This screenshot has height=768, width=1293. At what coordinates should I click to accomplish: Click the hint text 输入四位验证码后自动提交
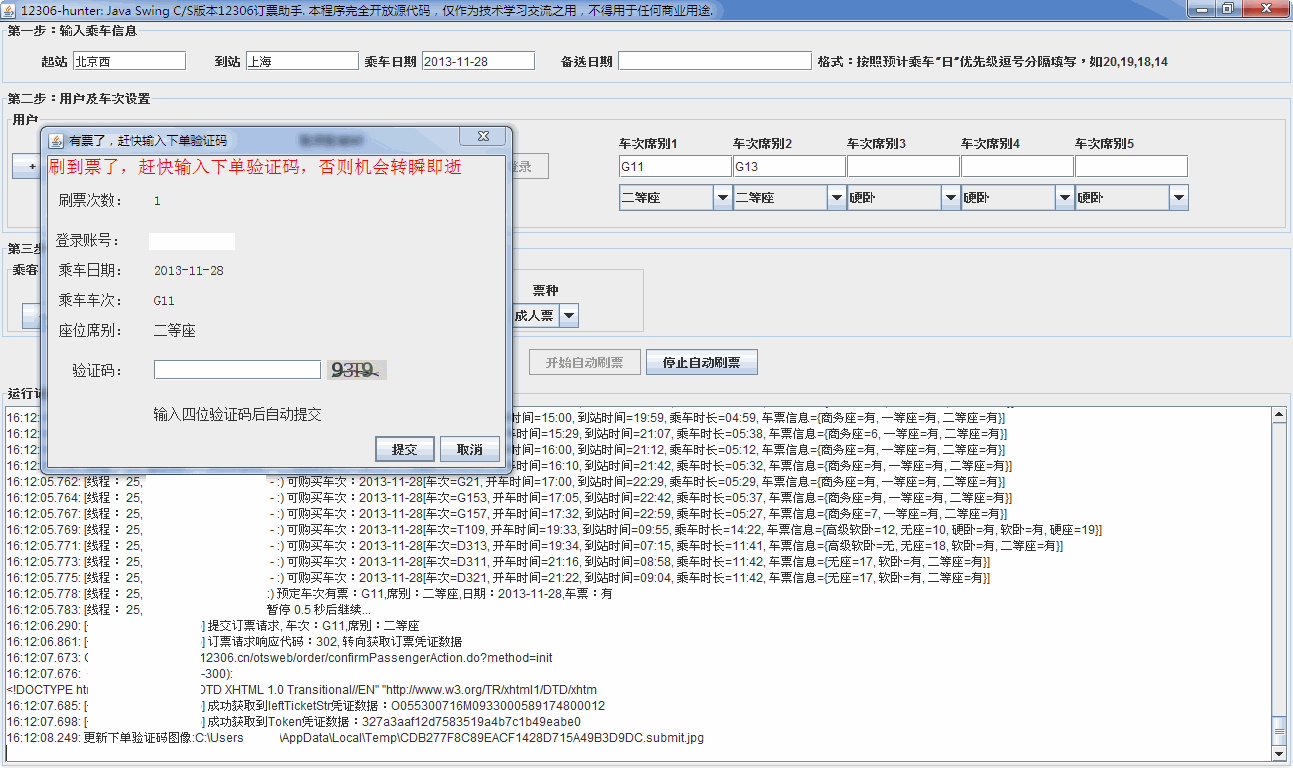click(x=237, y=414)
